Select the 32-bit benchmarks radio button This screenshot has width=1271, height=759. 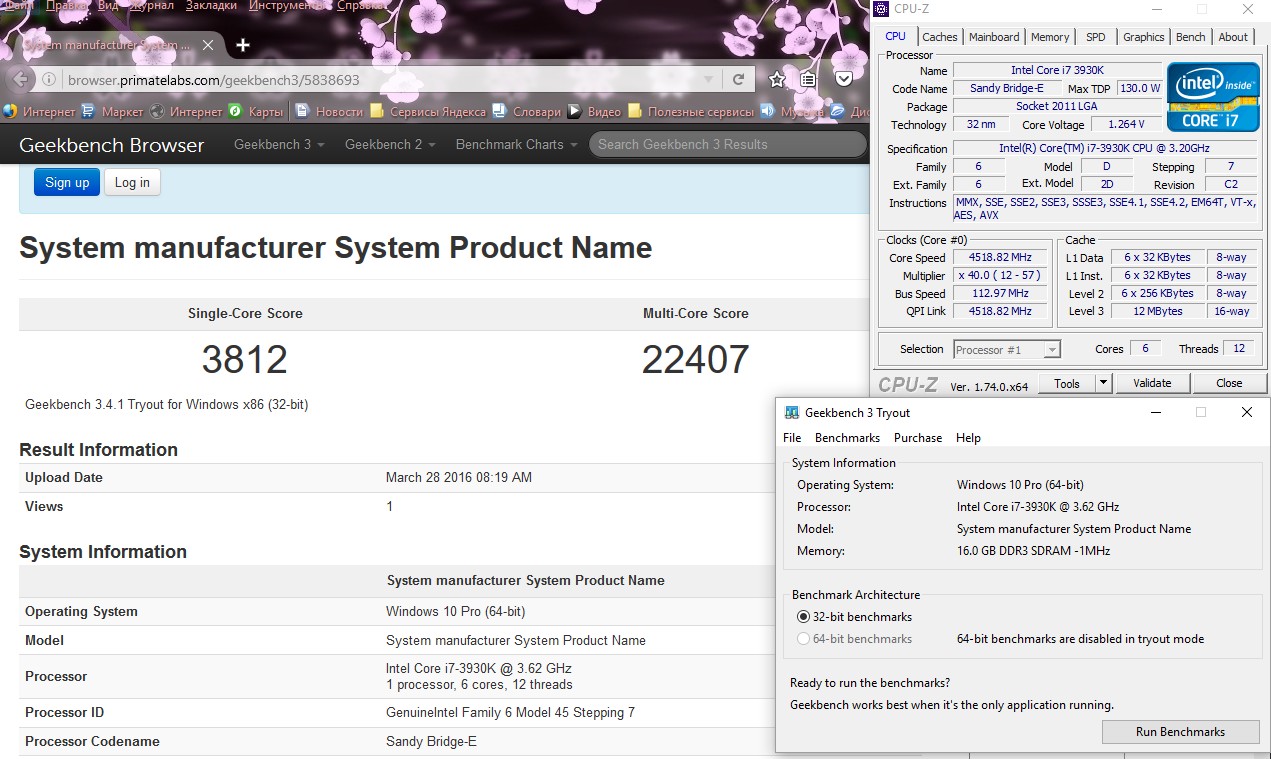pyautogui.click(x=804, y=617)
